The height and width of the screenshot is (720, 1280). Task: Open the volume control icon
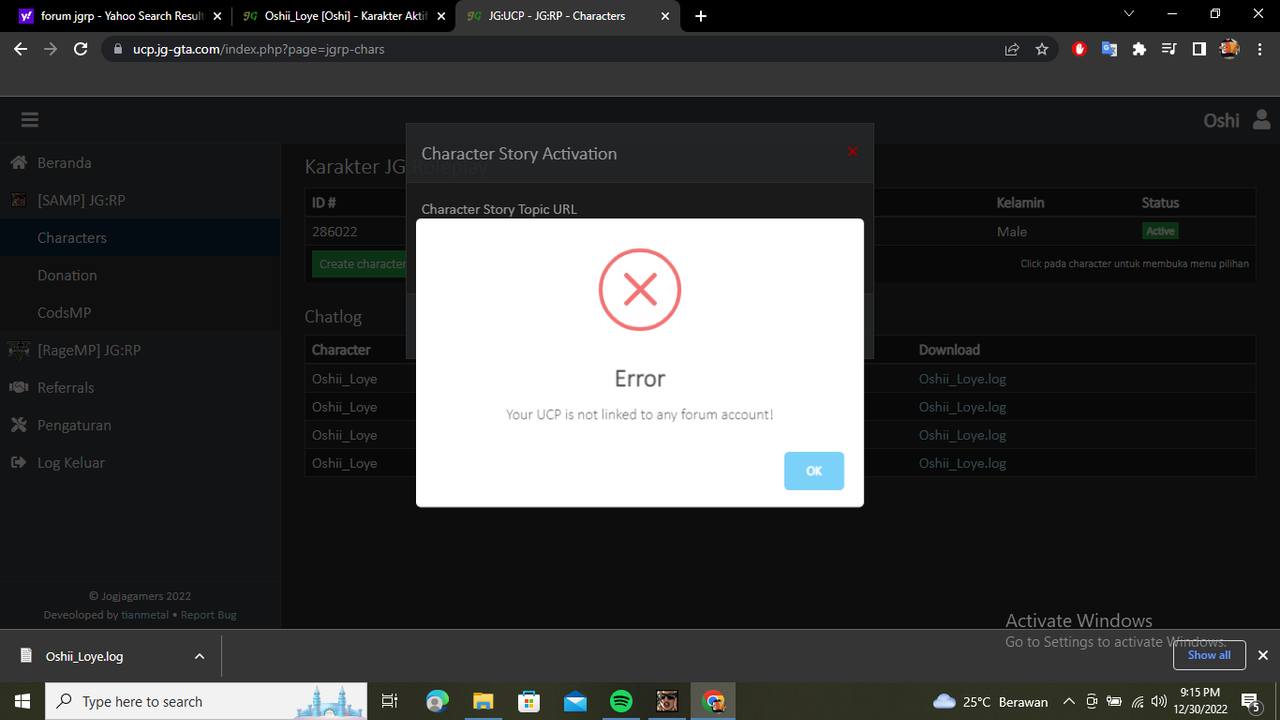(x=1159, y=701)
